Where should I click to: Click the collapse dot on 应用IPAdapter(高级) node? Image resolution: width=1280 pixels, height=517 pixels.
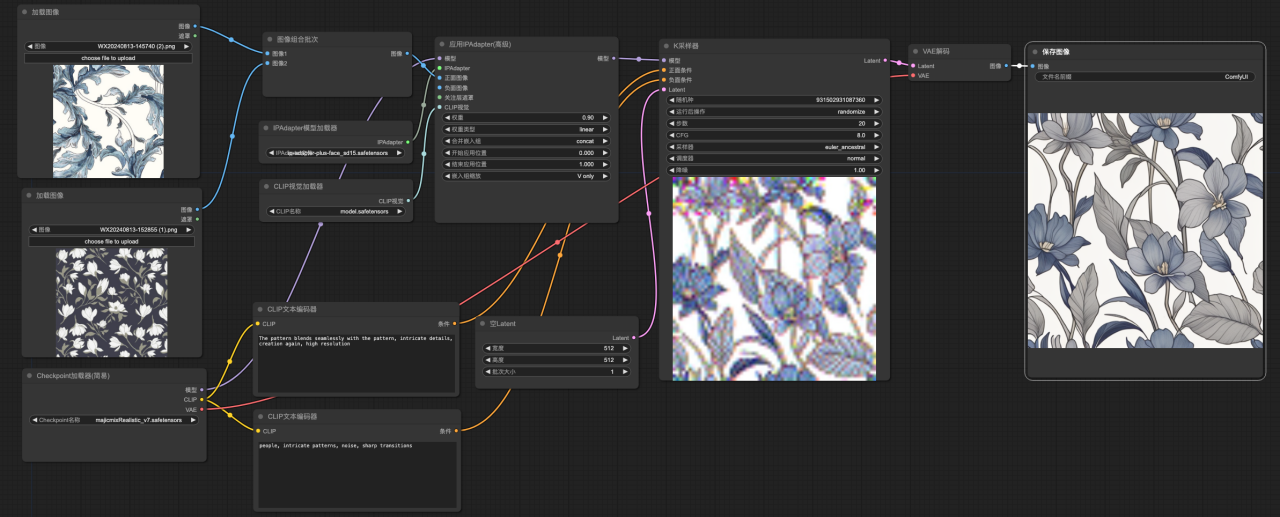pyautogui.click(x=443, y=44)
